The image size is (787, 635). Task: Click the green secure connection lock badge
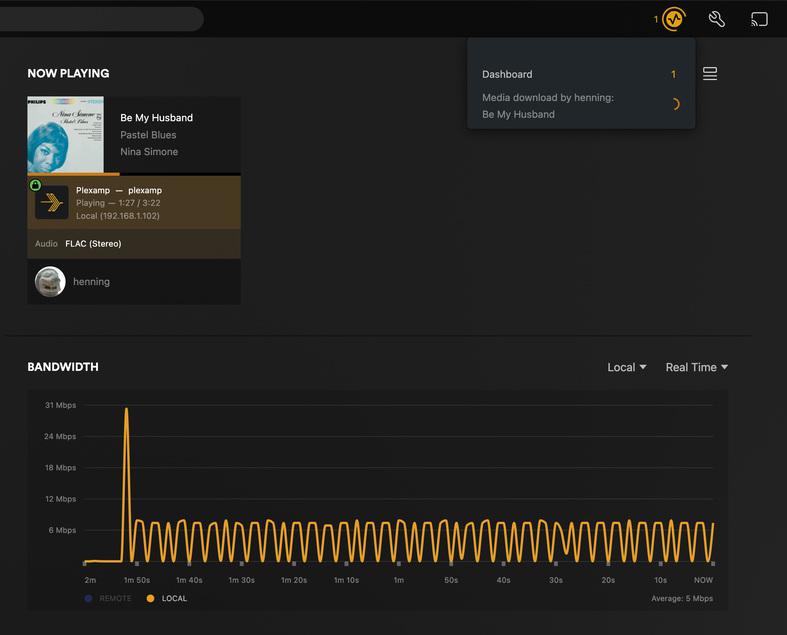click(35, 185)
